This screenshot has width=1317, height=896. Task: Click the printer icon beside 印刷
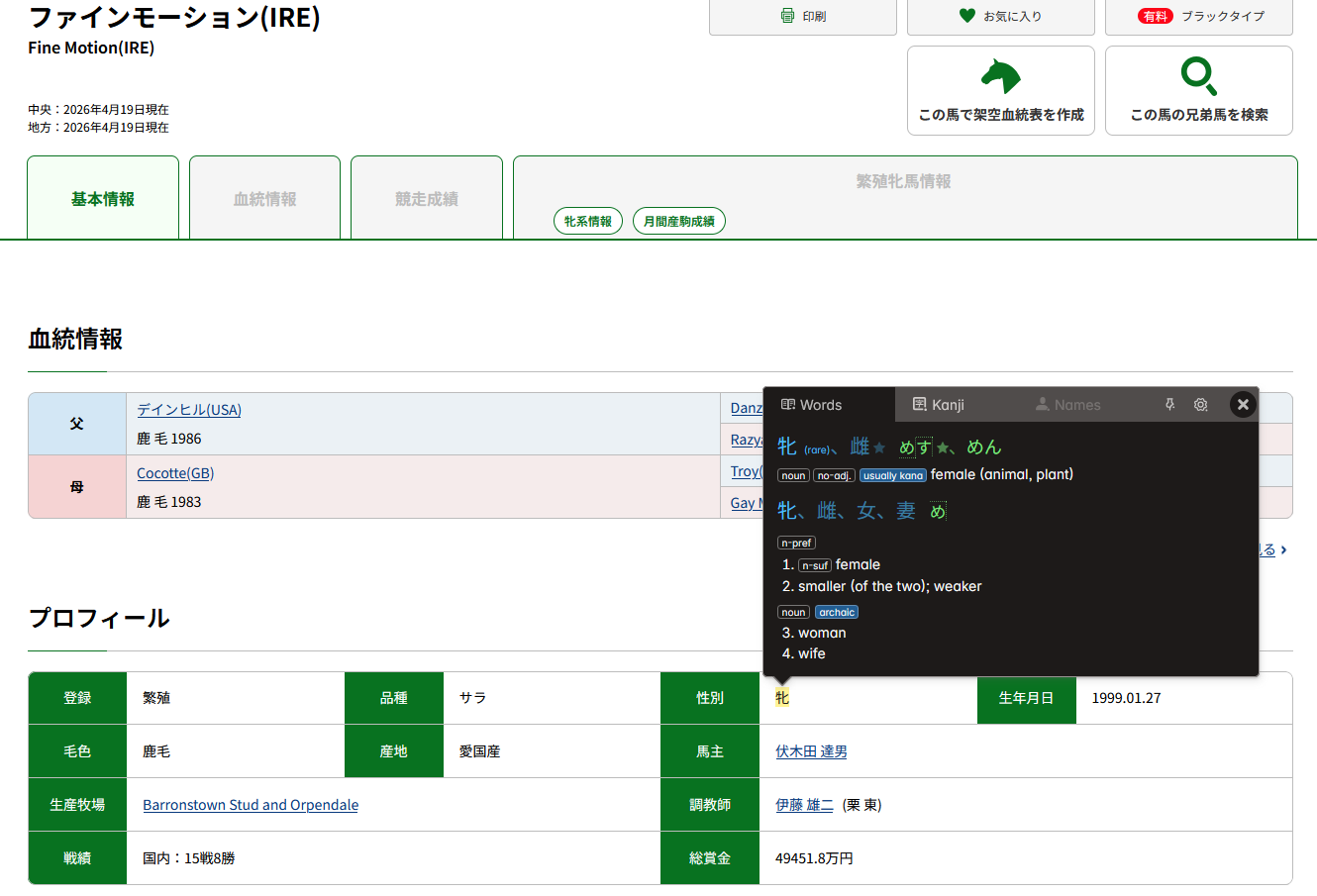(x=787, y=16)
